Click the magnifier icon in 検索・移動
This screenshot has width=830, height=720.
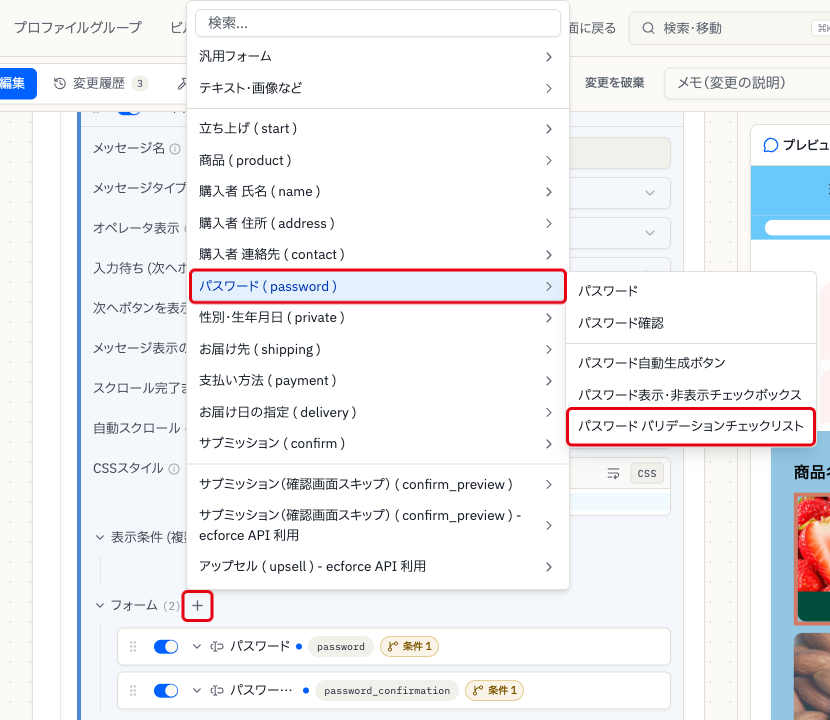pyautogui.click(x=648, y=28)
